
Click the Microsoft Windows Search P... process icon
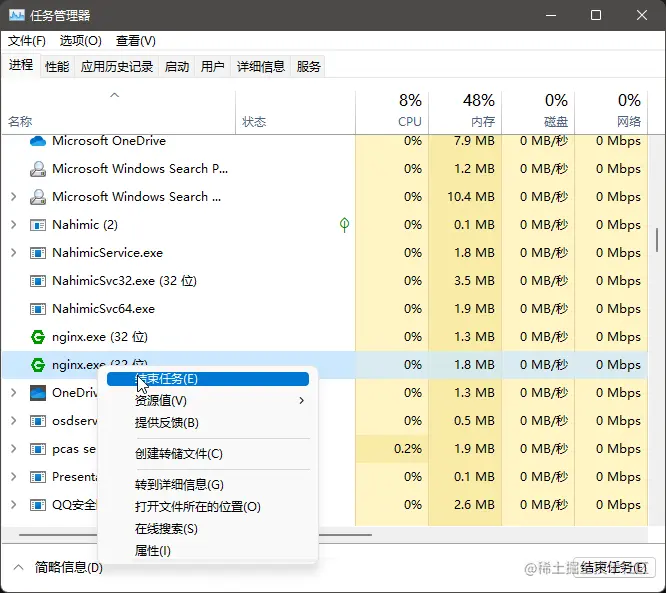[x=38, y=169]
